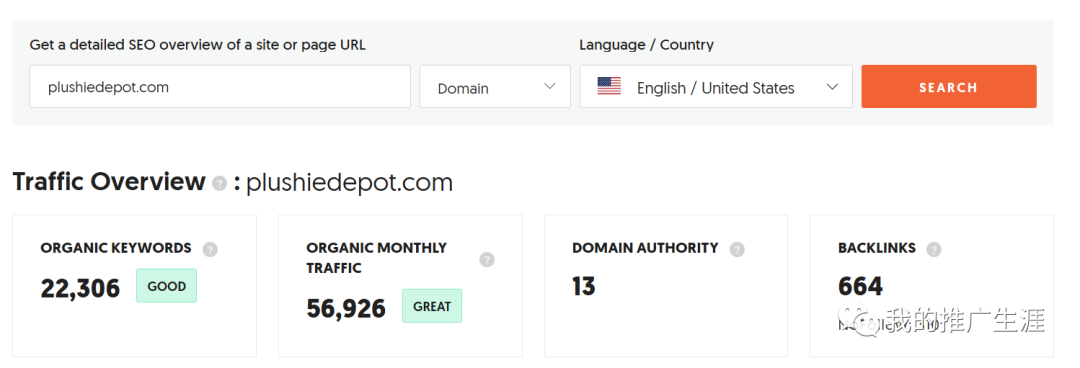This screenshot has width=1080, height=368.
Task: Click the plushiedepot.com heading in Traffic Overview
Action: [349, 183]
